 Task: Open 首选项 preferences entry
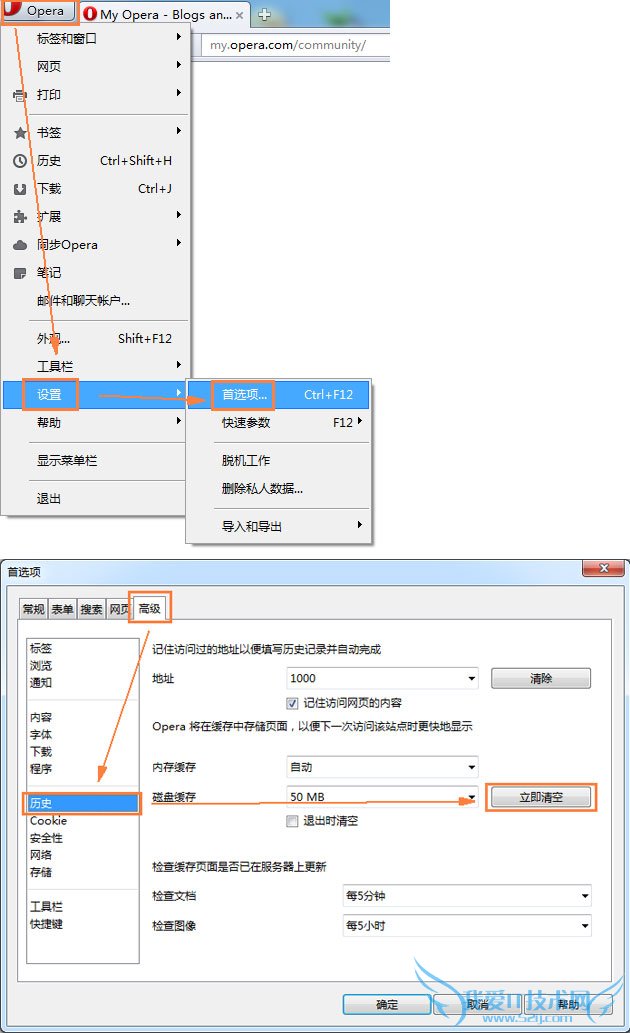tap(278, 394)
